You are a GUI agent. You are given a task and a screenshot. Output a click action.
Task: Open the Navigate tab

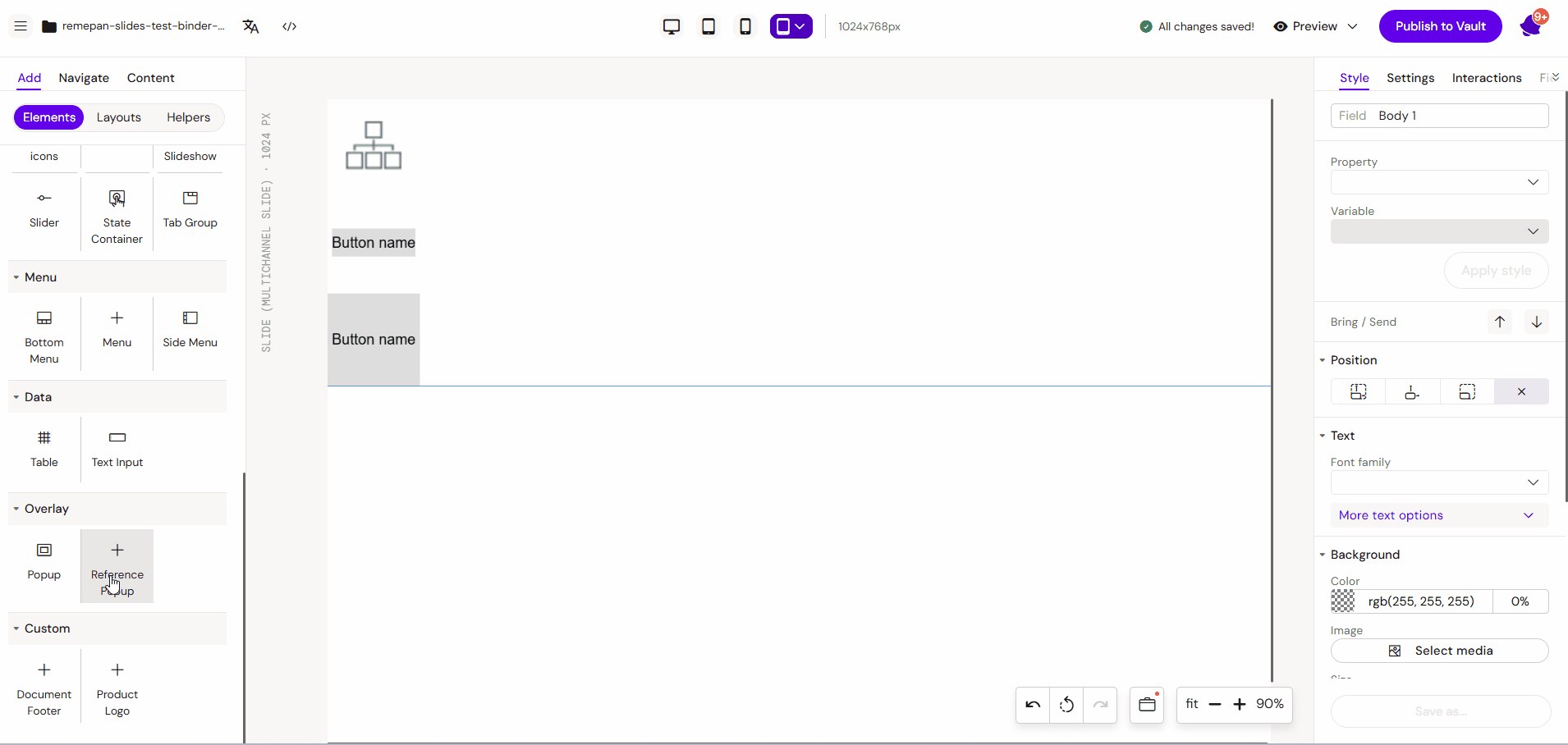(84, 78)
